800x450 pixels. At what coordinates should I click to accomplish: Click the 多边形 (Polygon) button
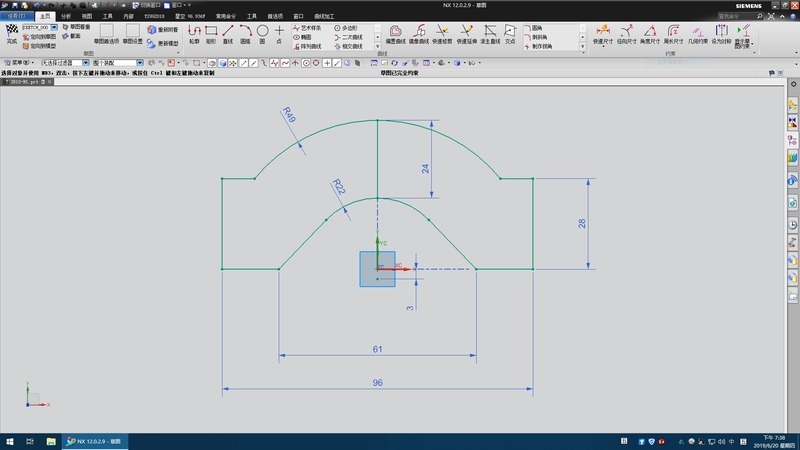pos(347,27)
